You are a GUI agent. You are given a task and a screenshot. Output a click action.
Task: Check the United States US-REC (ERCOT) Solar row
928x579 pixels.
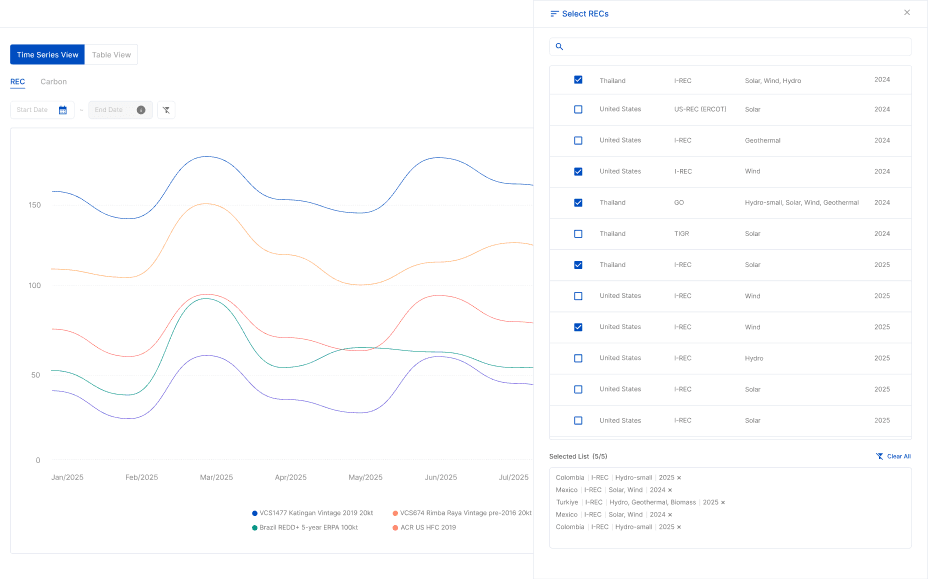coord(578,110)
